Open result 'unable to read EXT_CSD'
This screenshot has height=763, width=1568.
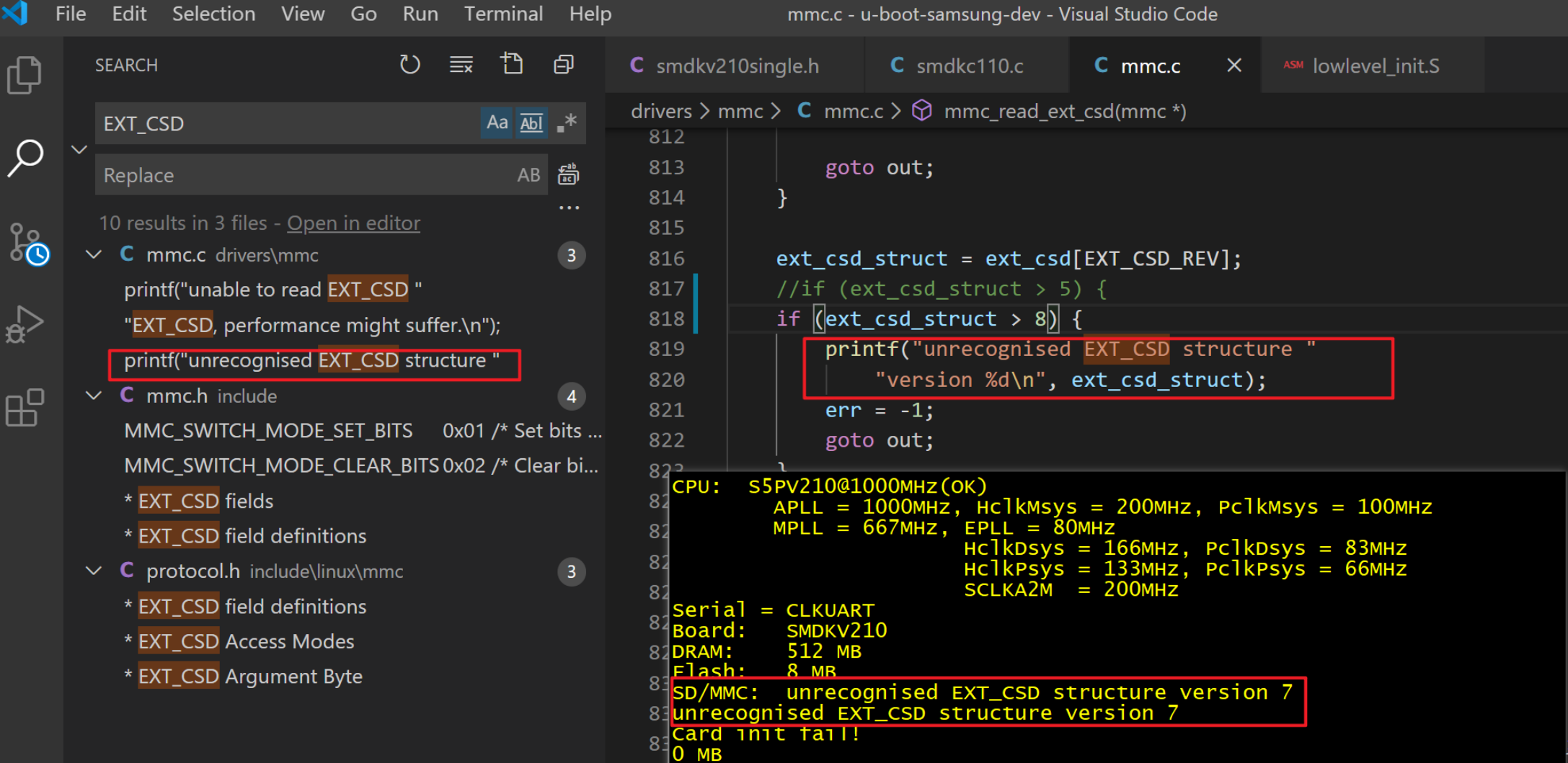(x=273, y=290)
